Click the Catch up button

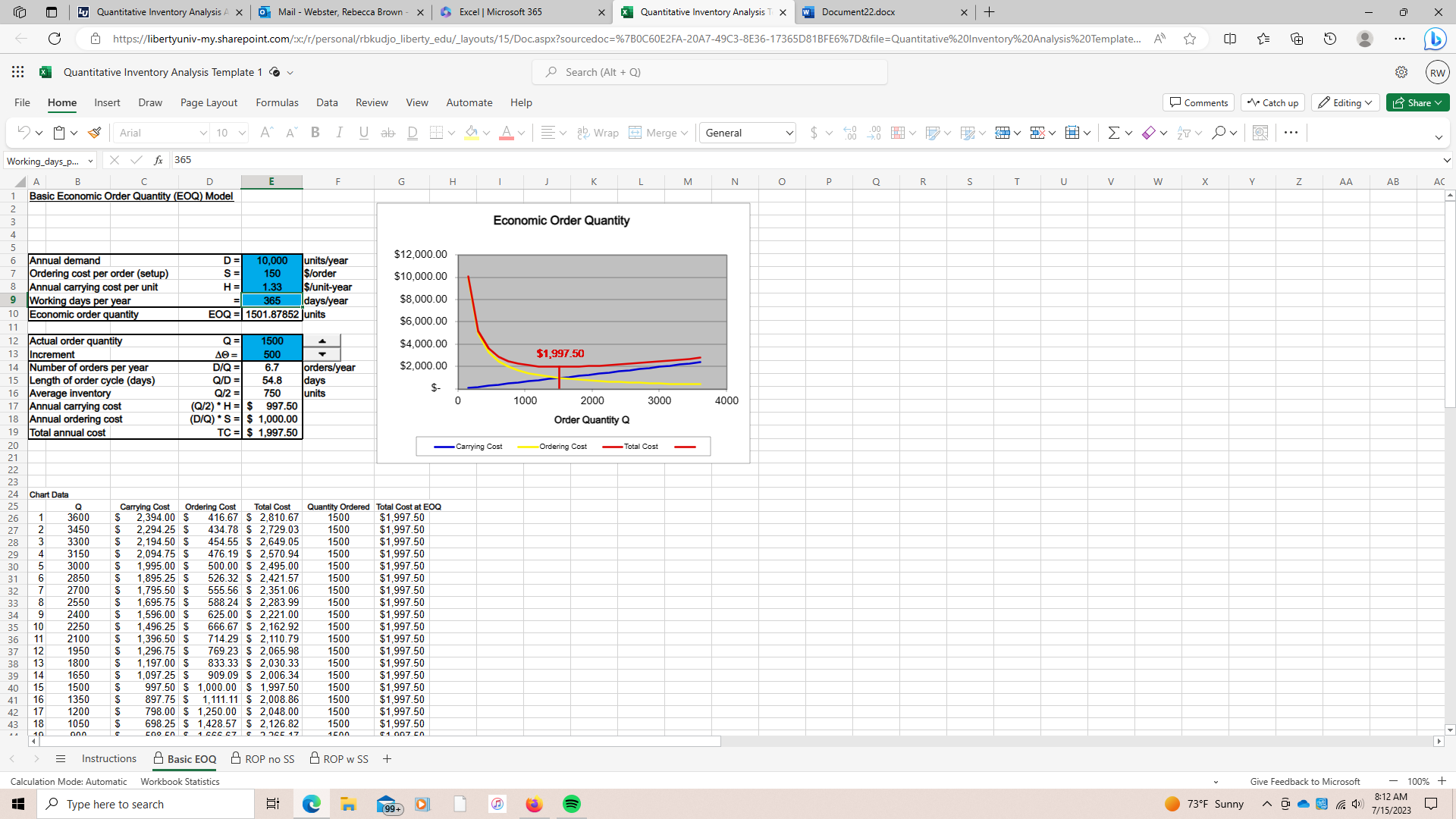click(1272, 102)
